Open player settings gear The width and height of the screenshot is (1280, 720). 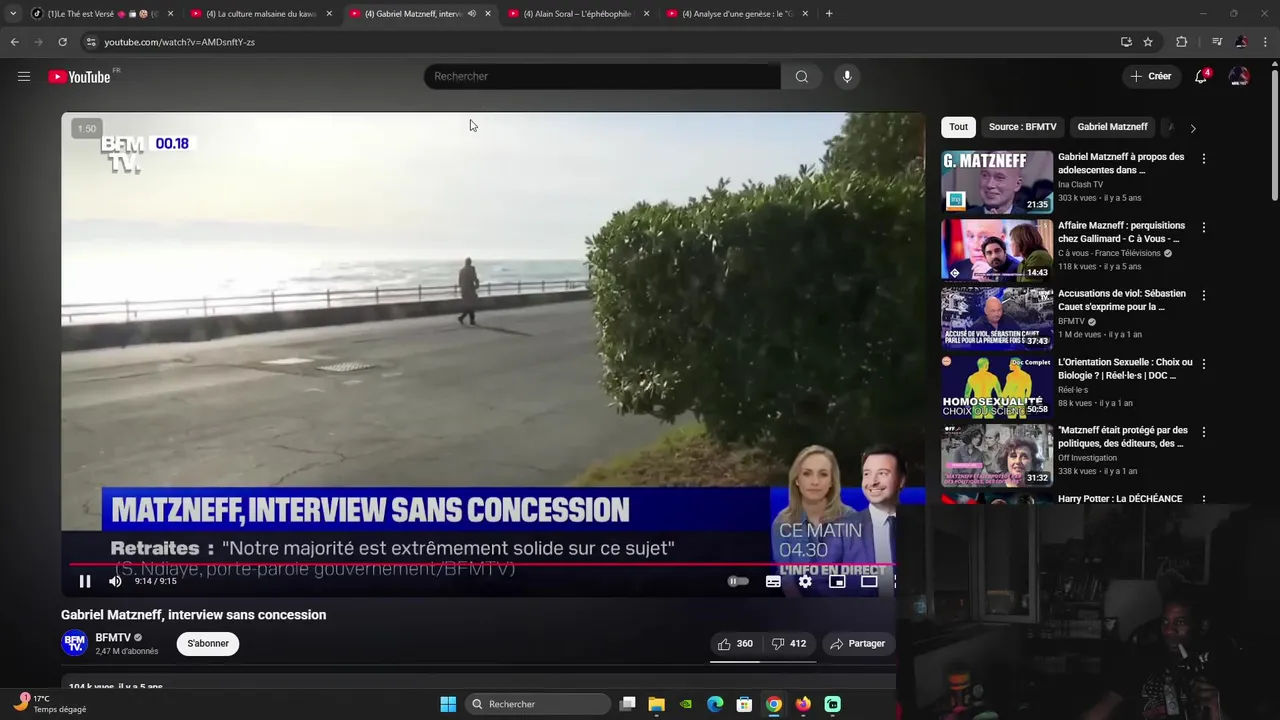[x=805, y=581]
